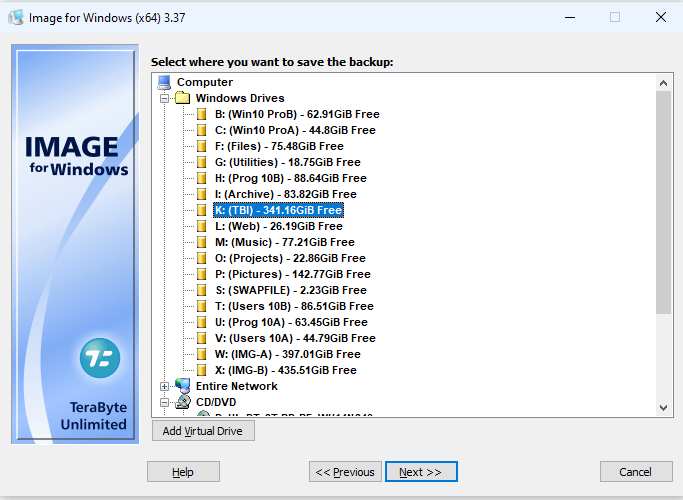The height and width of the screenshot is (500, 683).
Task: Click the drive icon for M: (Music)
Action: pyautogui.click(x=201, y=242)
